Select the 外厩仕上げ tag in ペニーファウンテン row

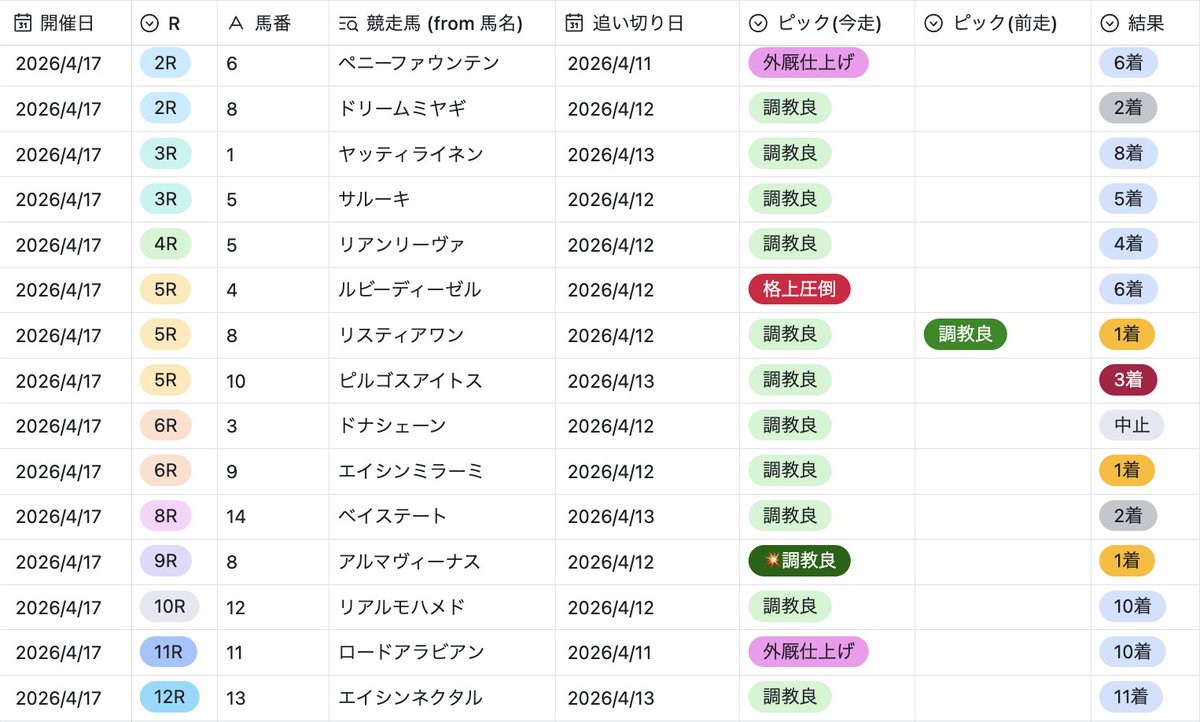pyautogui.click(x=809, y=63)
